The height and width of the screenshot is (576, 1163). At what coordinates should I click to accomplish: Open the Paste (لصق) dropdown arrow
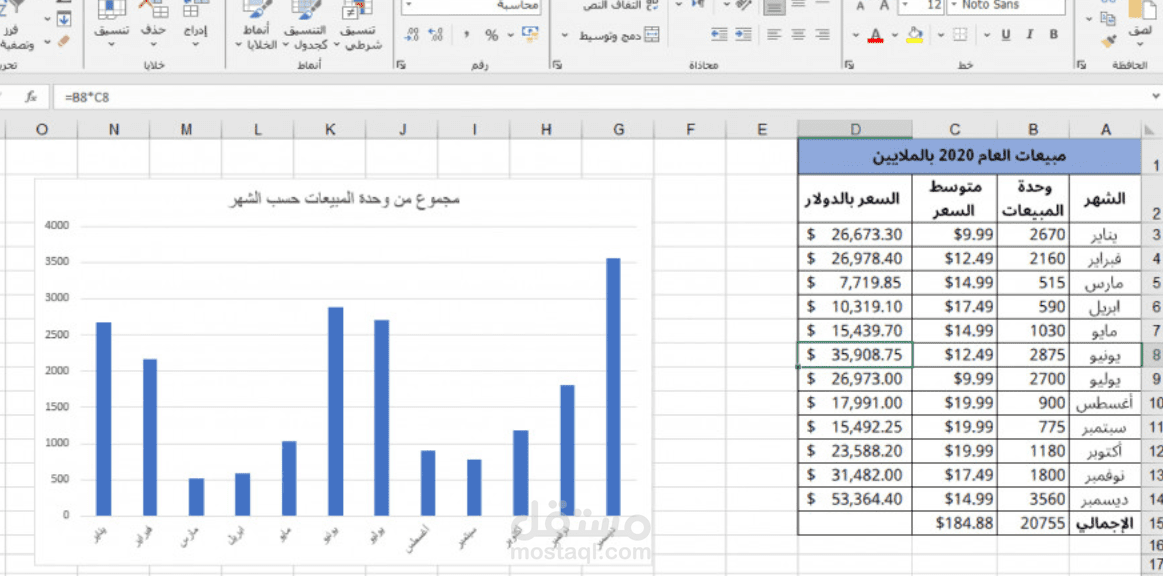coord(1140,43)
